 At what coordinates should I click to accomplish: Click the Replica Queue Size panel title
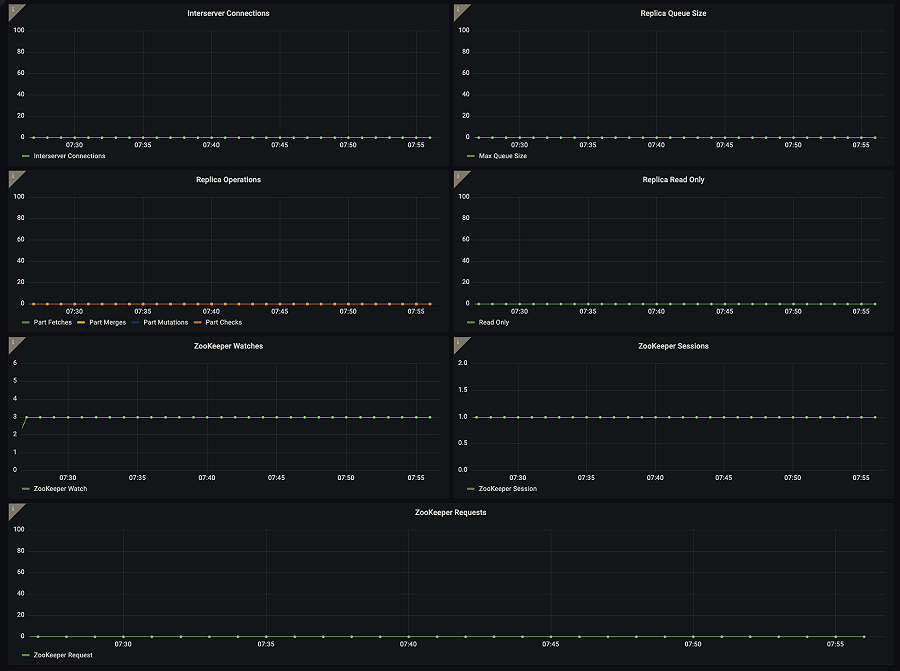[x=675, y=13]
